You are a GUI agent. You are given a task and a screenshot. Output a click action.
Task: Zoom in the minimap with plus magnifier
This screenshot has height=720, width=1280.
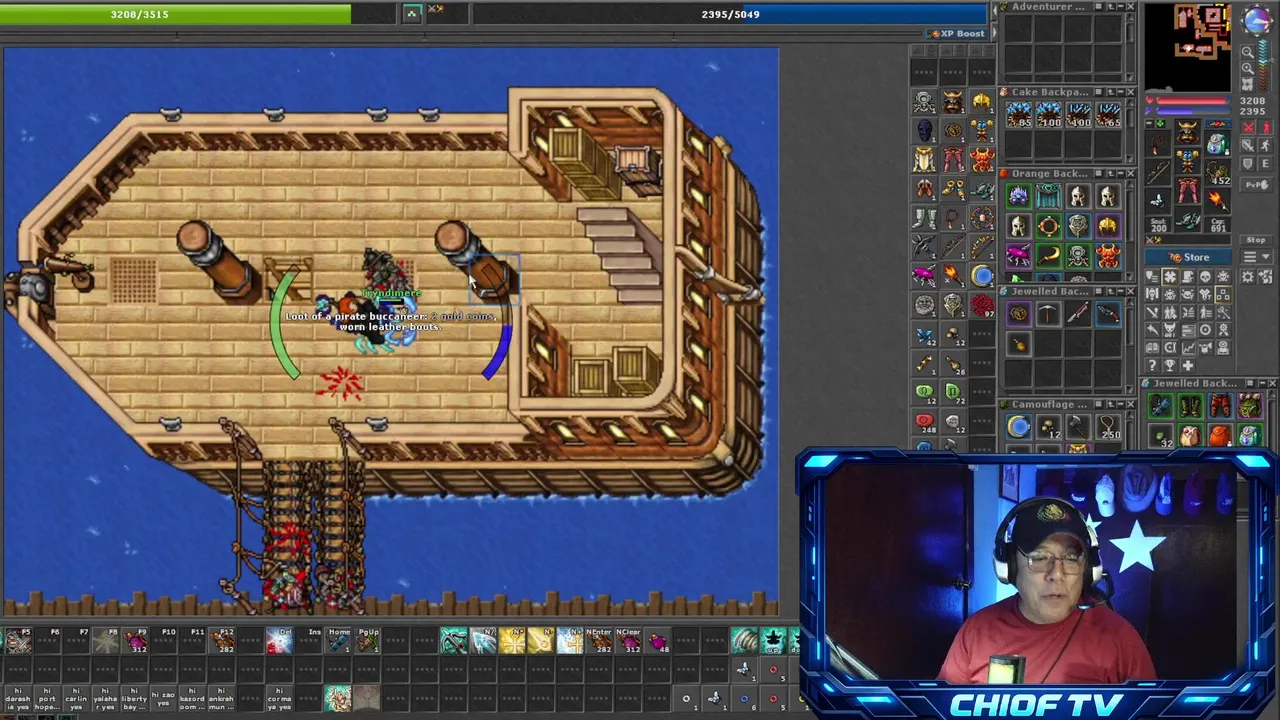tap(1248, 68)
